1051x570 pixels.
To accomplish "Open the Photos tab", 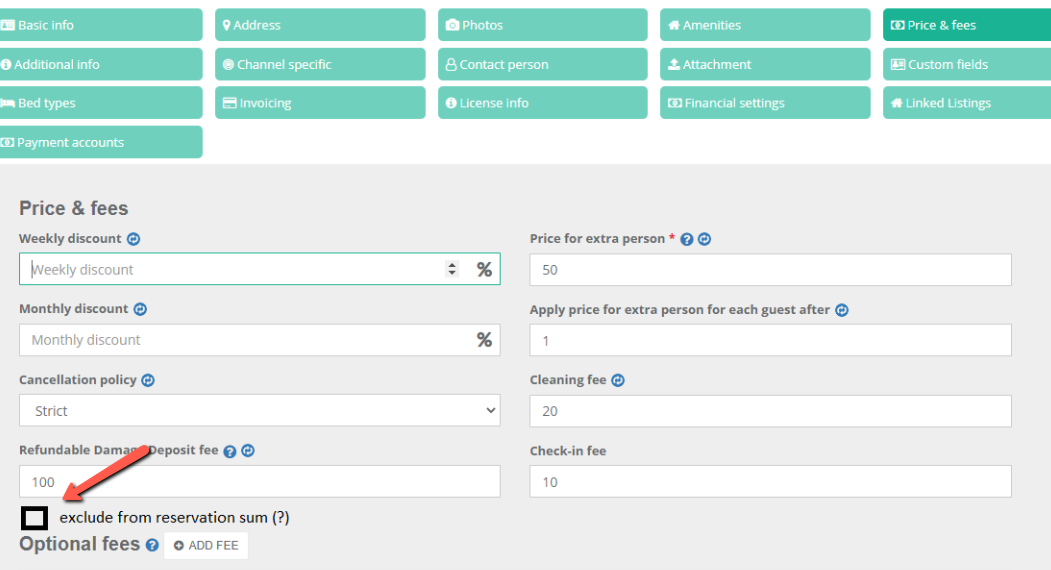I will click(542, 25).
